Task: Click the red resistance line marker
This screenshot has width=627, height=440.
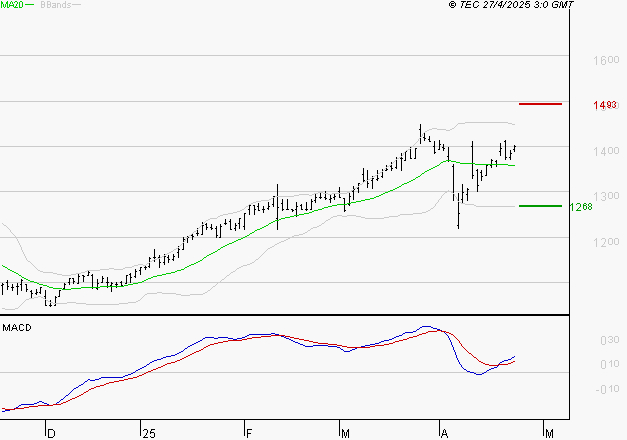Action: point(540,104)
